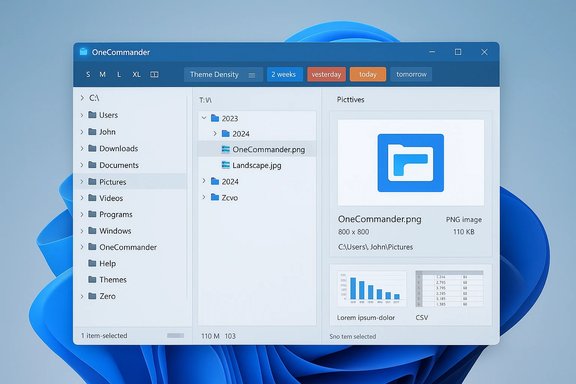This screenshot has height=384, width=576.
Task: Click the yesterday color tag
Action: (326, 75)
